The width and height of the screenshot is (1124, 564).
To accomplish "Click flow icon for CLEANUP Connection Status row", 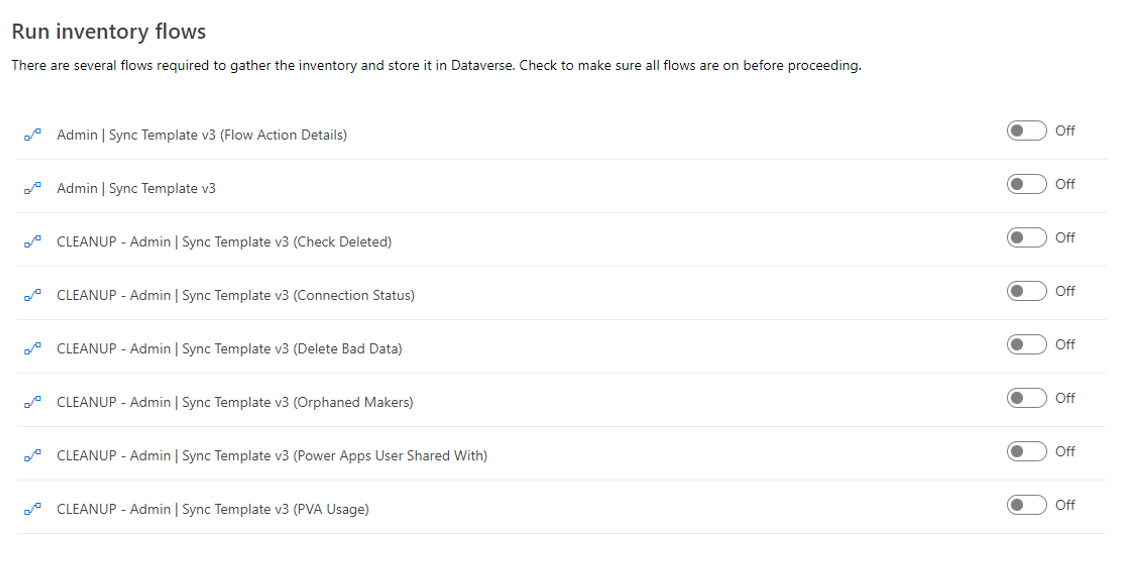I will pyautogui.click(x=32, y=296).
